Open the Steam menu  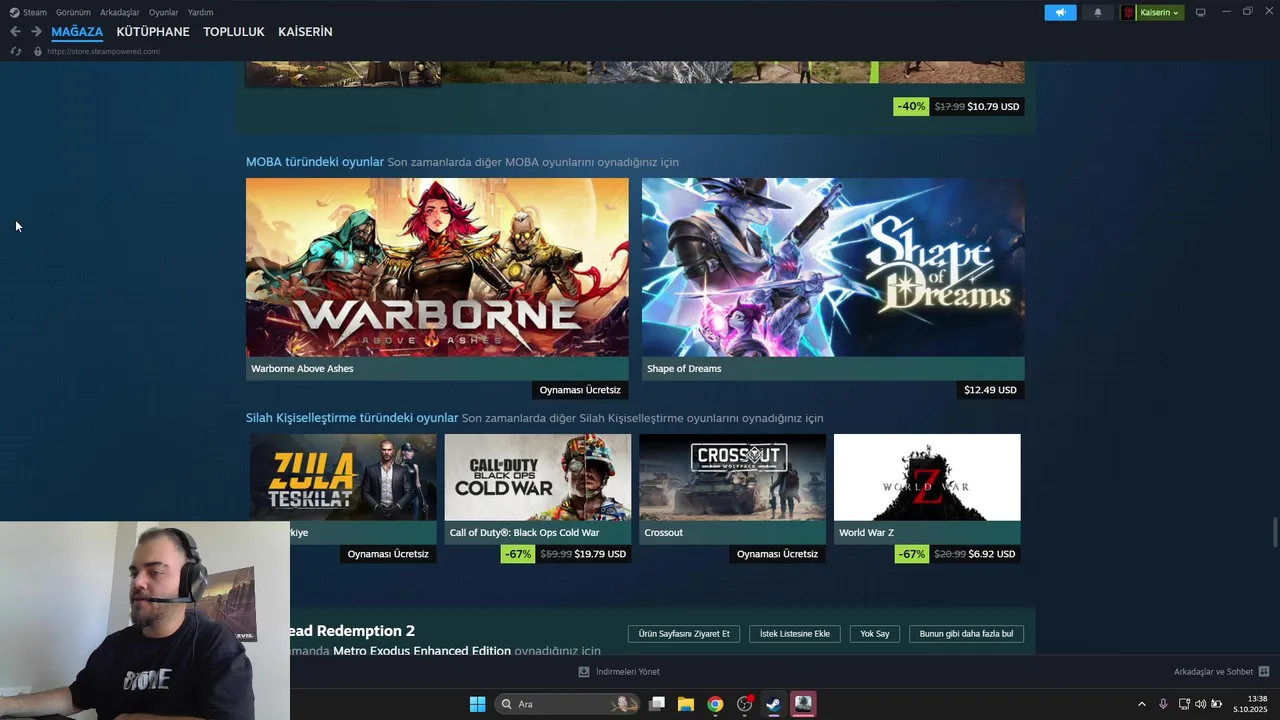pos(35,12)
